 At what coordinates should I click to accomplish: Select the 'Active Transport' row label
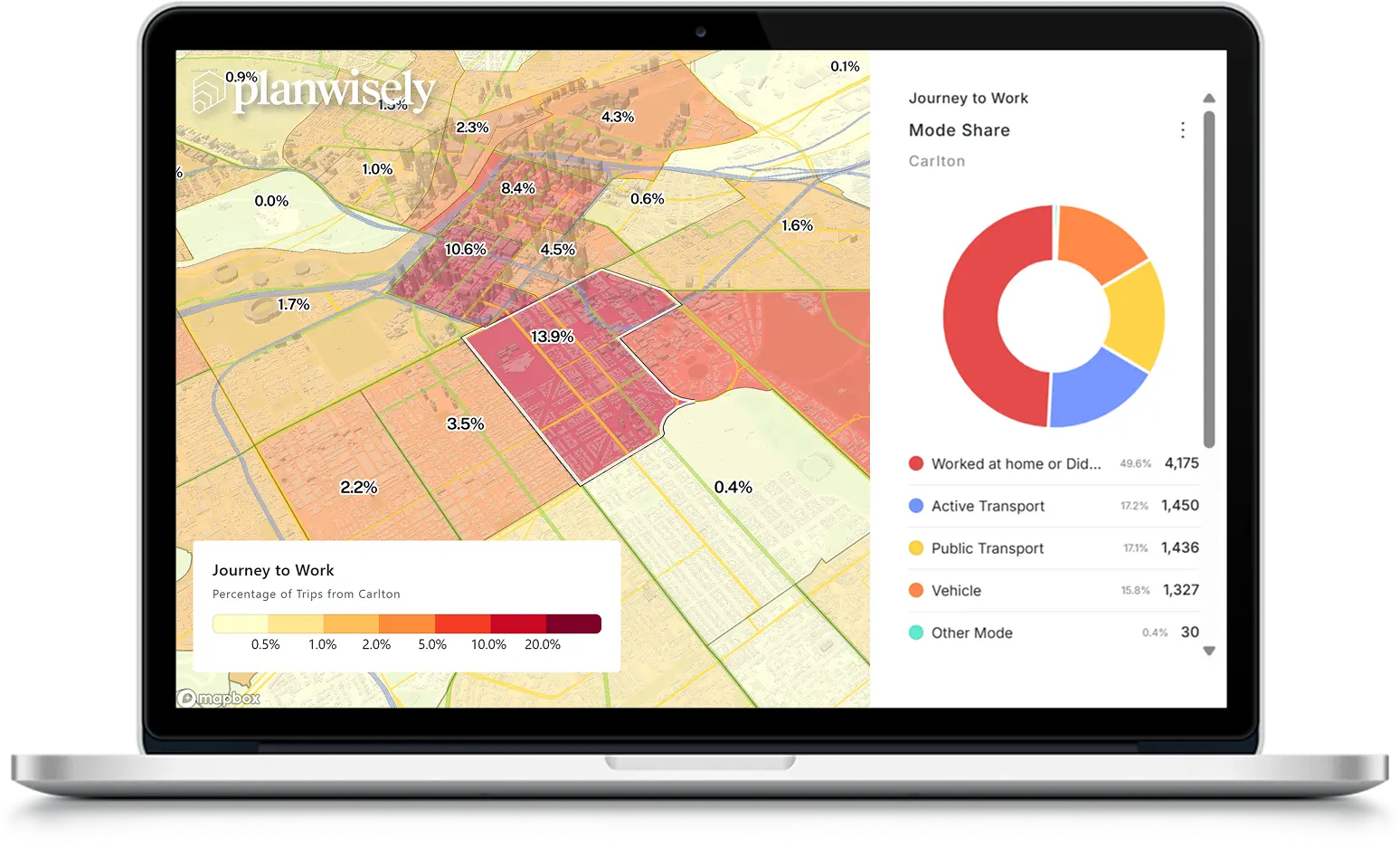(988, 507)
